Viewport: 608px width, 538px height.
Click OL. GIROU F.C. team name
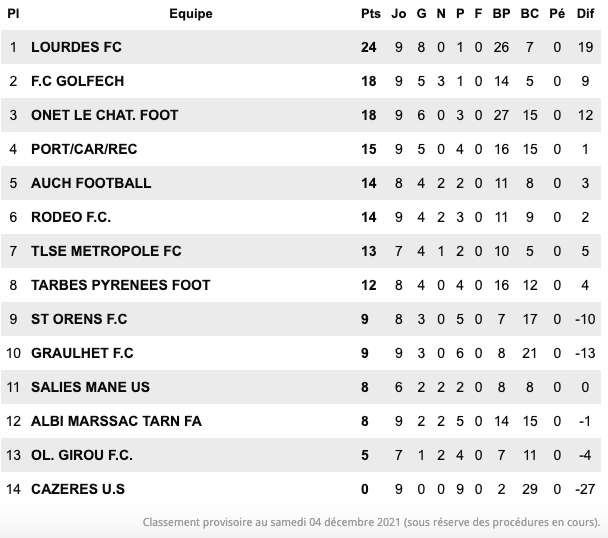point(82,455)
